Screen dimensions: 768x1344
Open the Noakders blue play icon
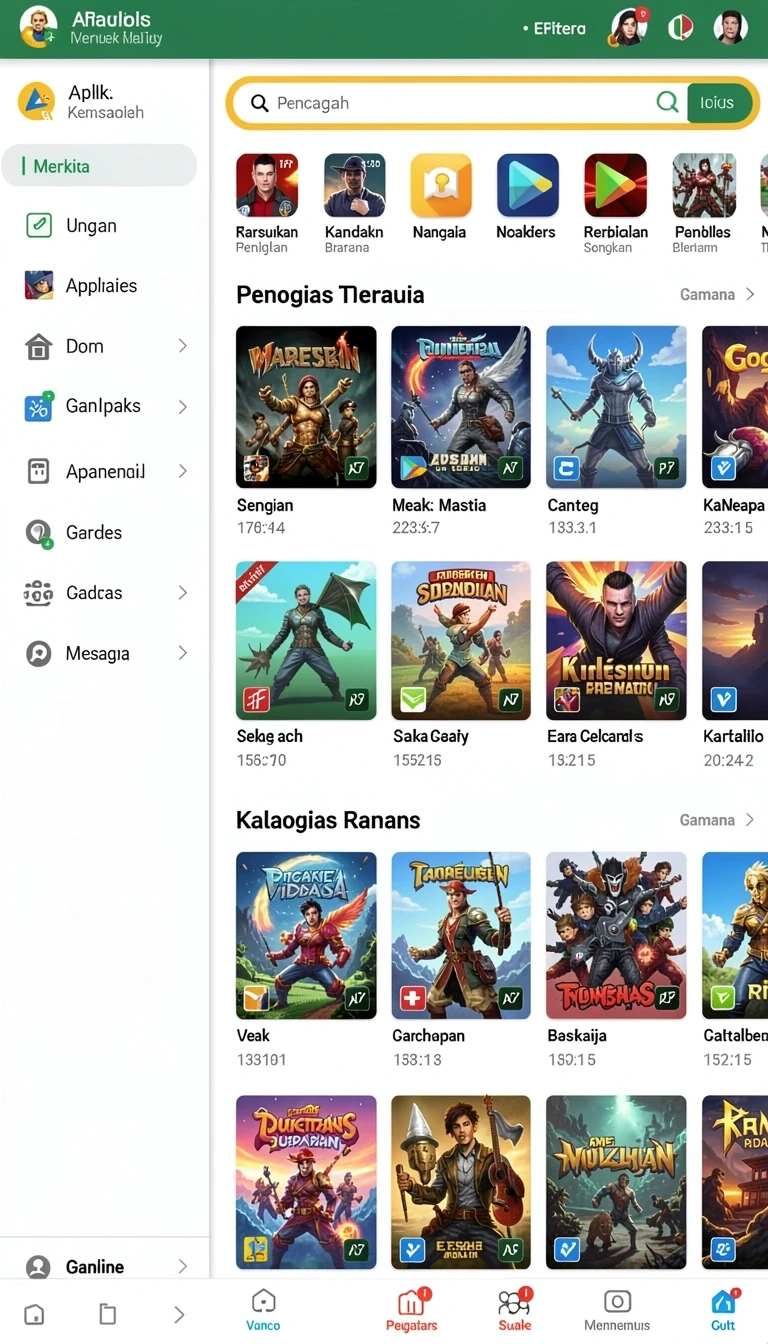pos(528,185)
